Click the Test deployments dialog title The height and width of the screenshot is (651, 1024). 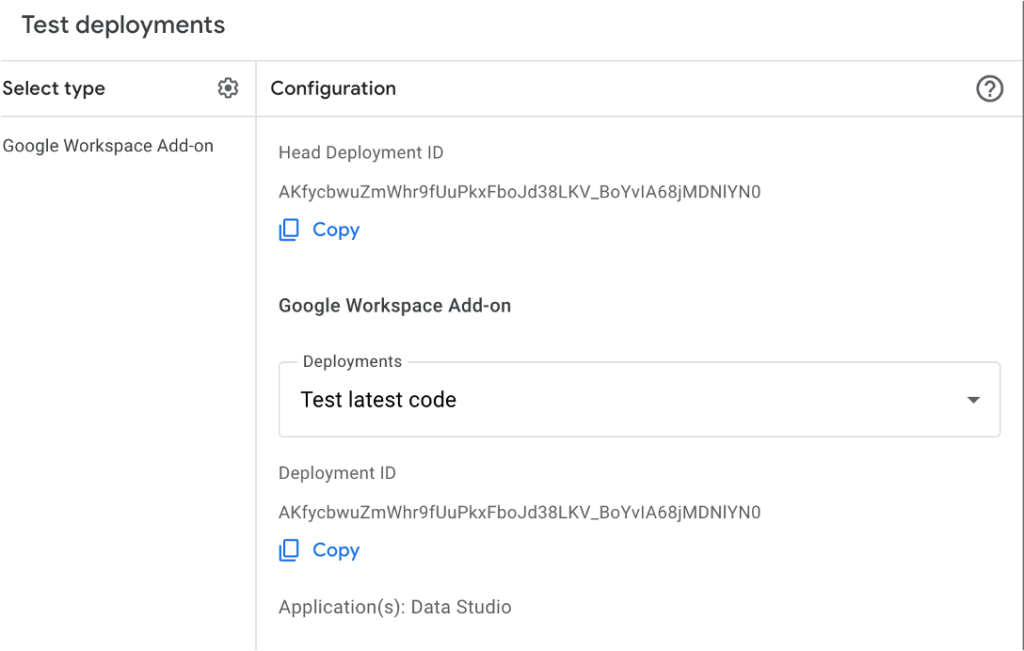[x=123, y=25]
